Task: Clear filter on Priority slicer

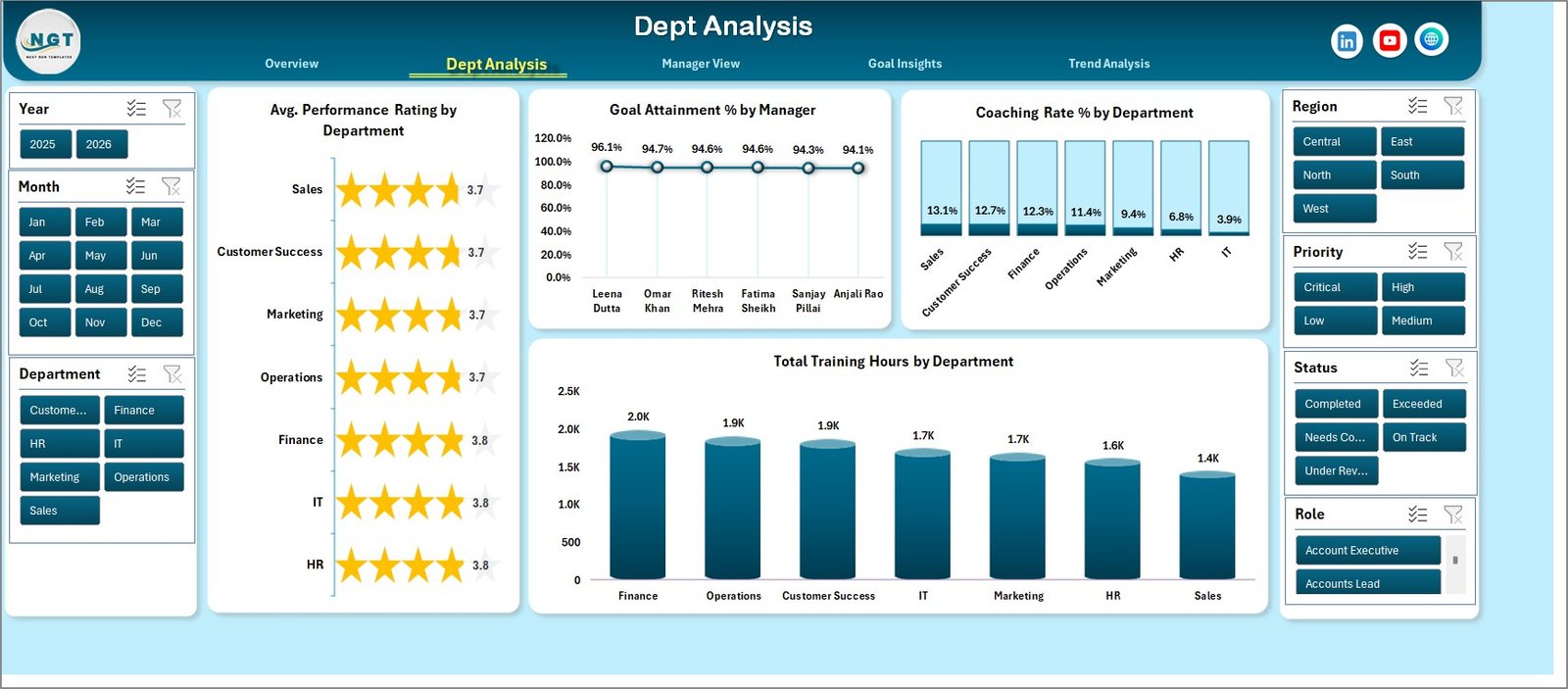Action: pos(1452,252)
